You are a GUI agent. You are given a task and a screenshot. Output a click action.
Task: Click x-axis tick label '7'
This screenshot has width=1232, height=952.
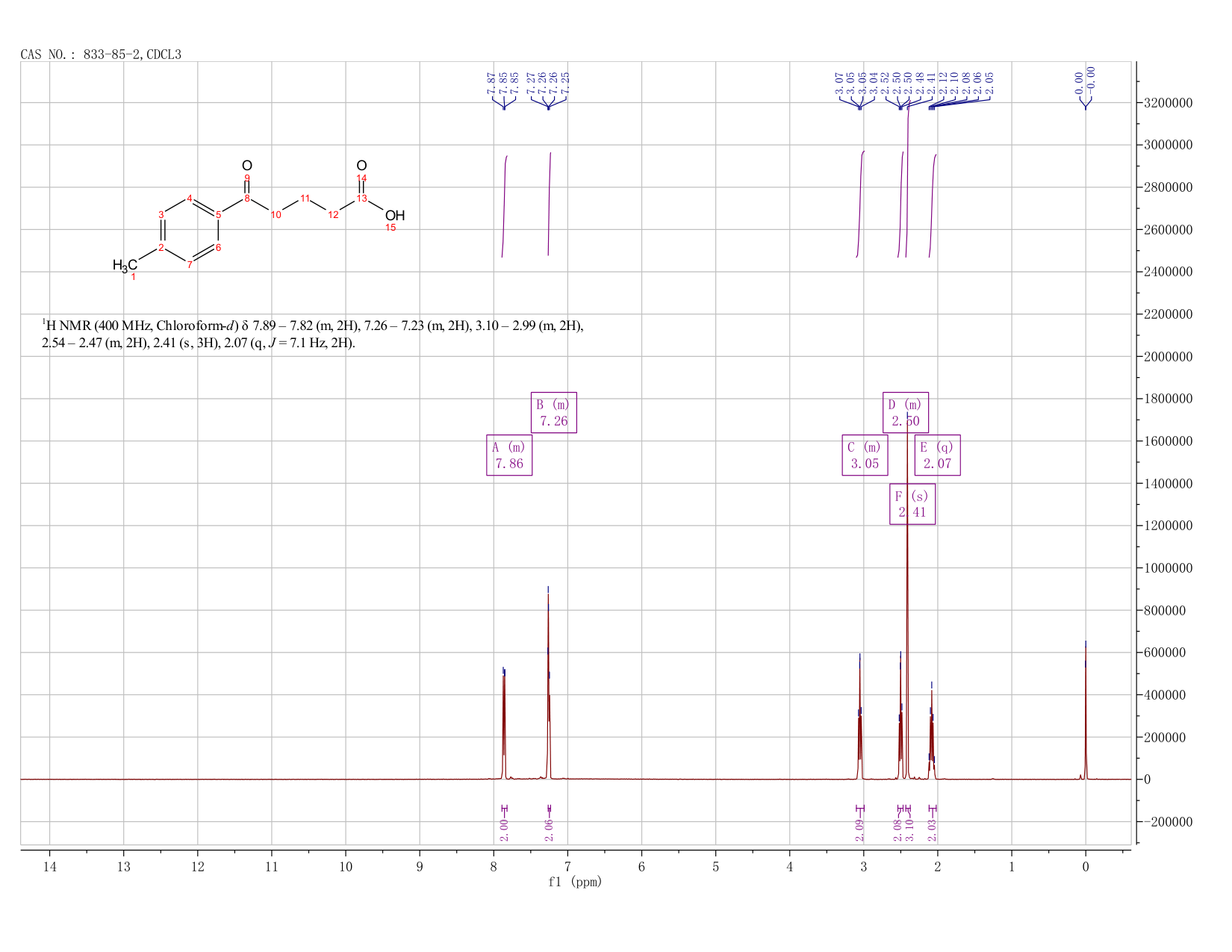pyautogui.click(x=567, y=866)
